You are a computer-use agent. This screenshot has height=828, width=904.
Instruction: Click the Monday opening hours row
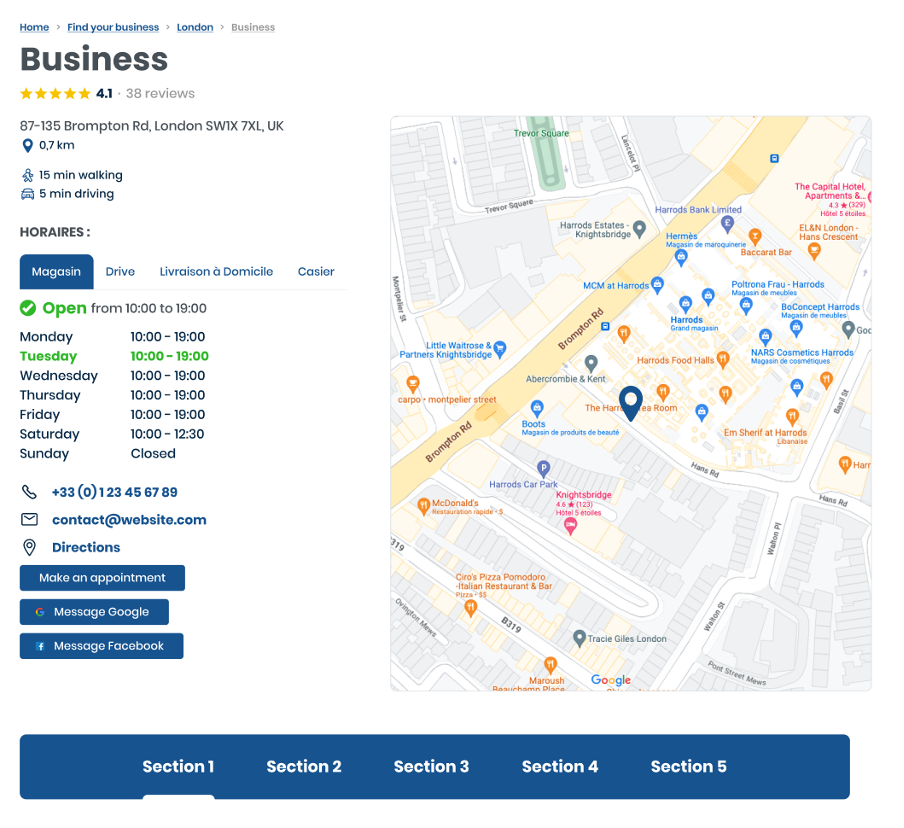[x=112, y=337]
